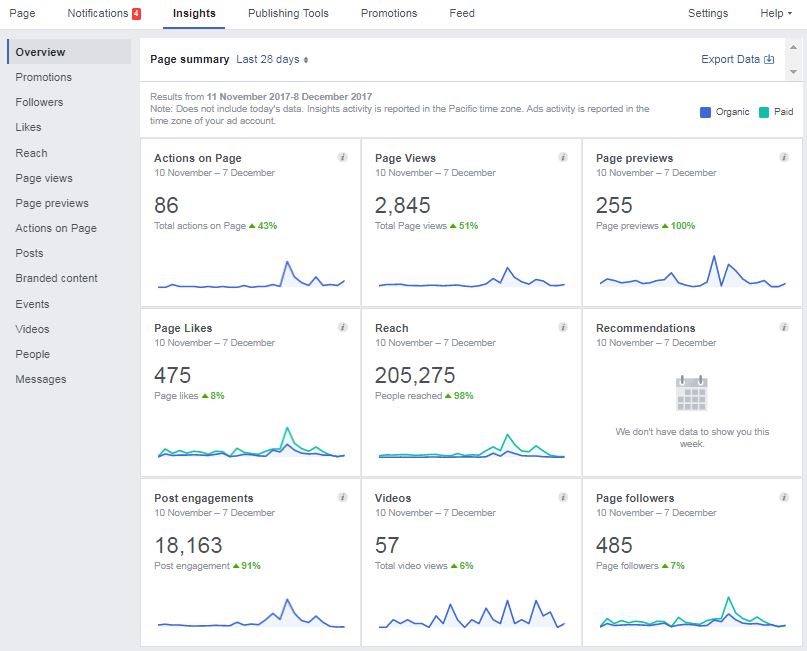Screen dimensions: 807x651
Task: Show info tooltip icon on Reach card
Action: tap(563, 327)
